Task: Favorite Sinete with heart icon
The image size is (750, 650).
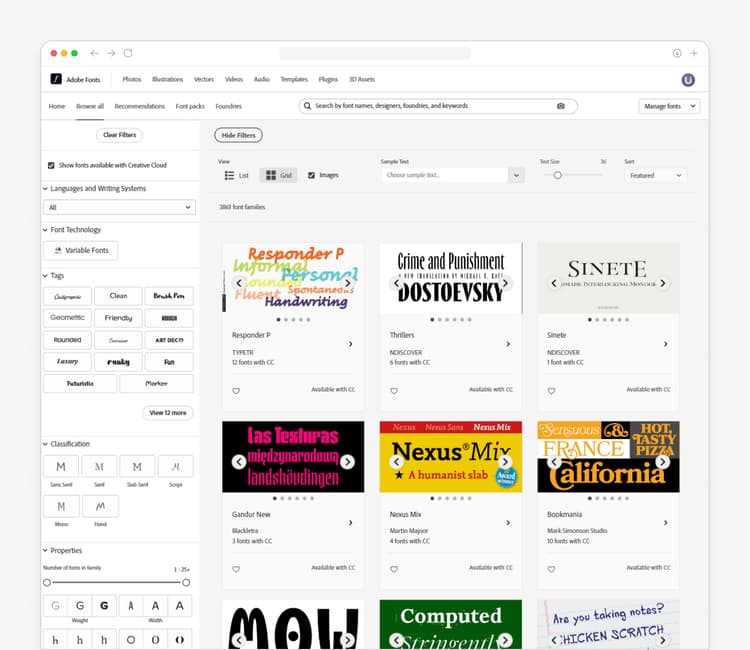Action: [x=551, y=391]
